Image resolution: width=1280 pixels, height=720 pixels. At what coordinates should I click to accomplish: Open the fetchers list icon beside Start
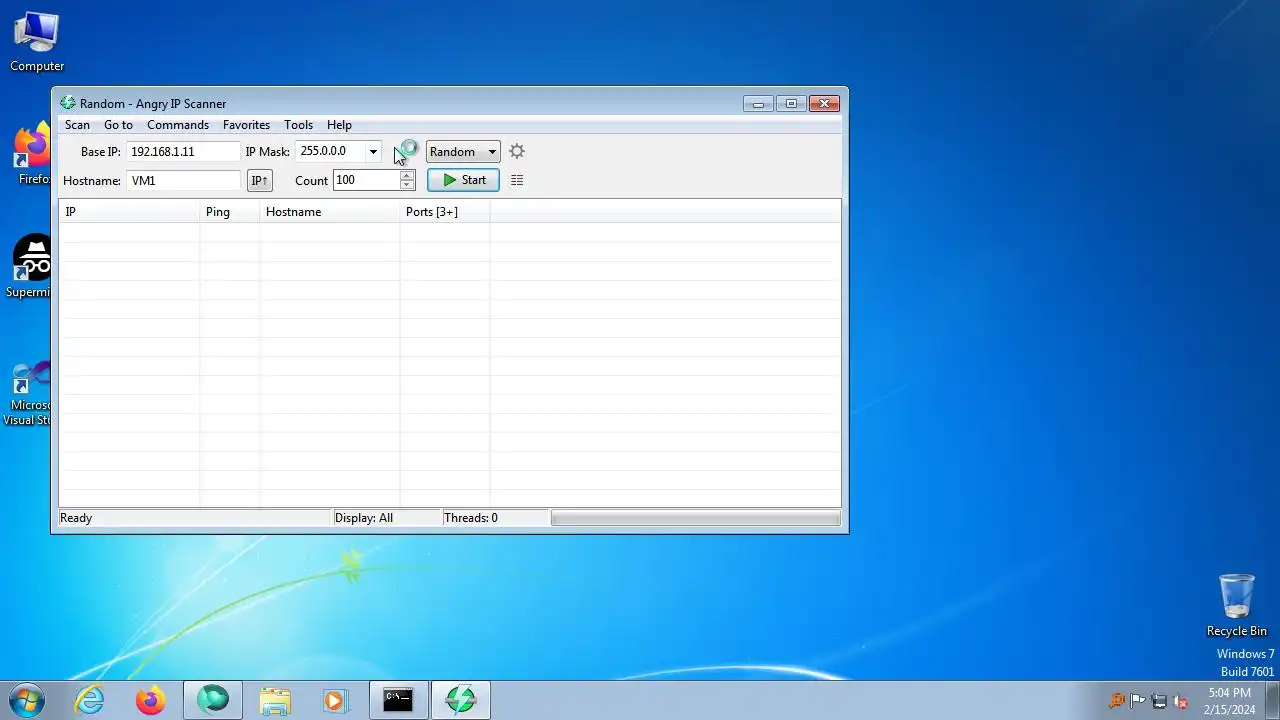(x=517, y=180)
